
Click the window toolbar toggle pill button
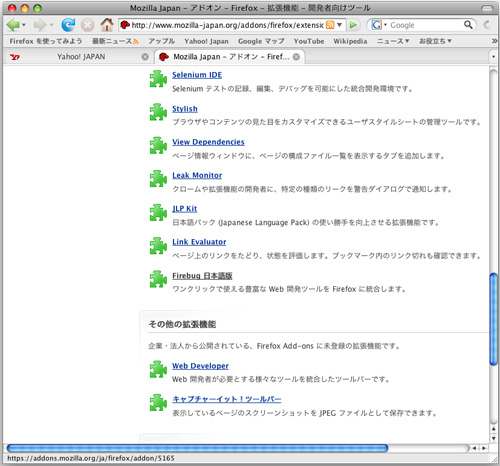(x=487, y=8)
